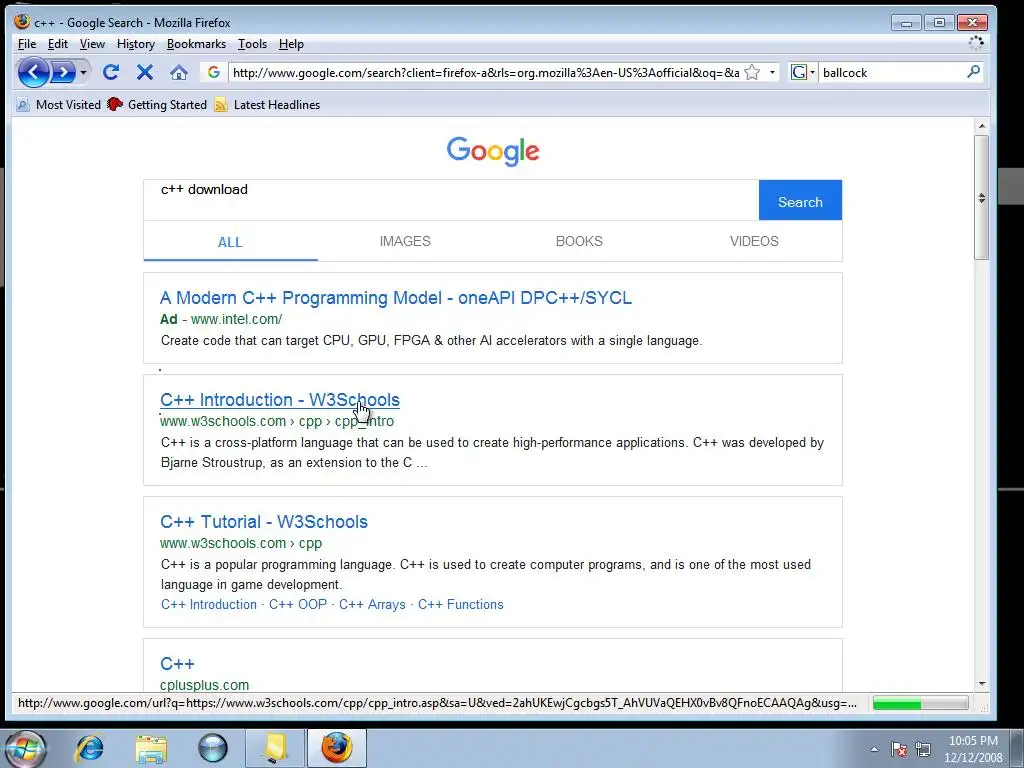Open the Action Center flag tray icon
1024x768 pixels.
899,749
